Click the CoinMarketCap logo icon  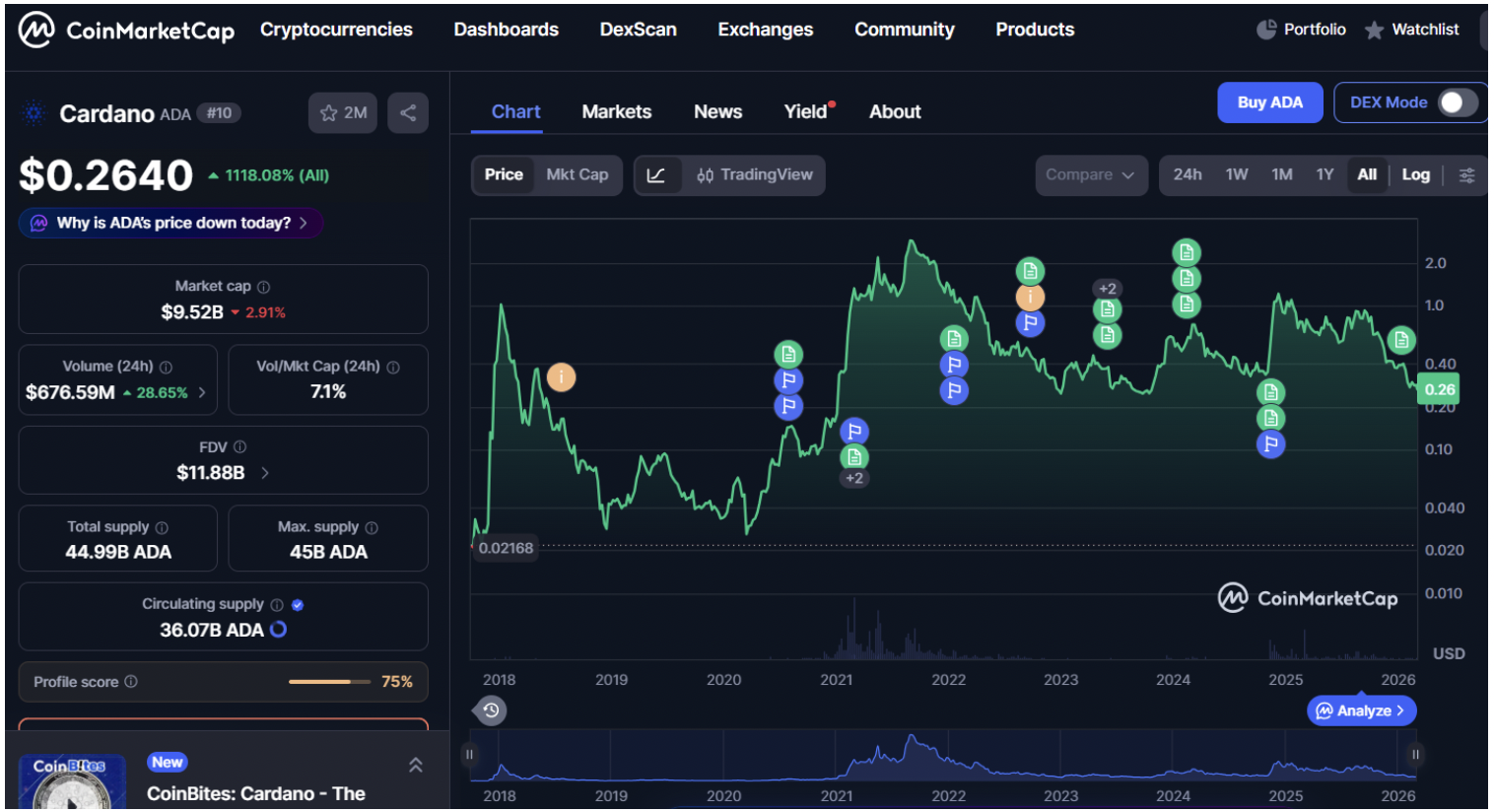36,29
